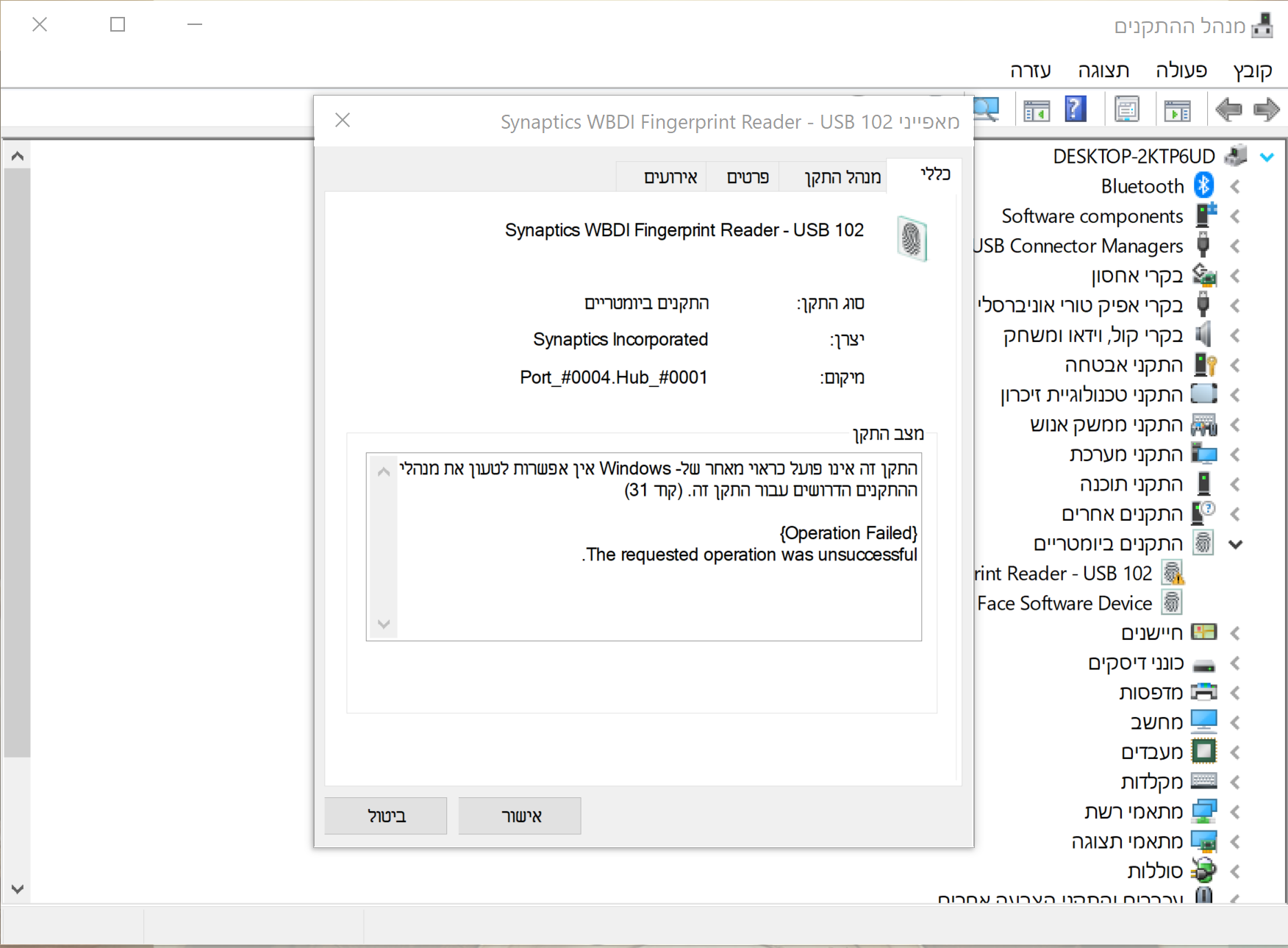The width and height of the screenshot is (1288, 948).
Task: Click the help question mark toolbar icon
Action: (x=1075, y=110)
